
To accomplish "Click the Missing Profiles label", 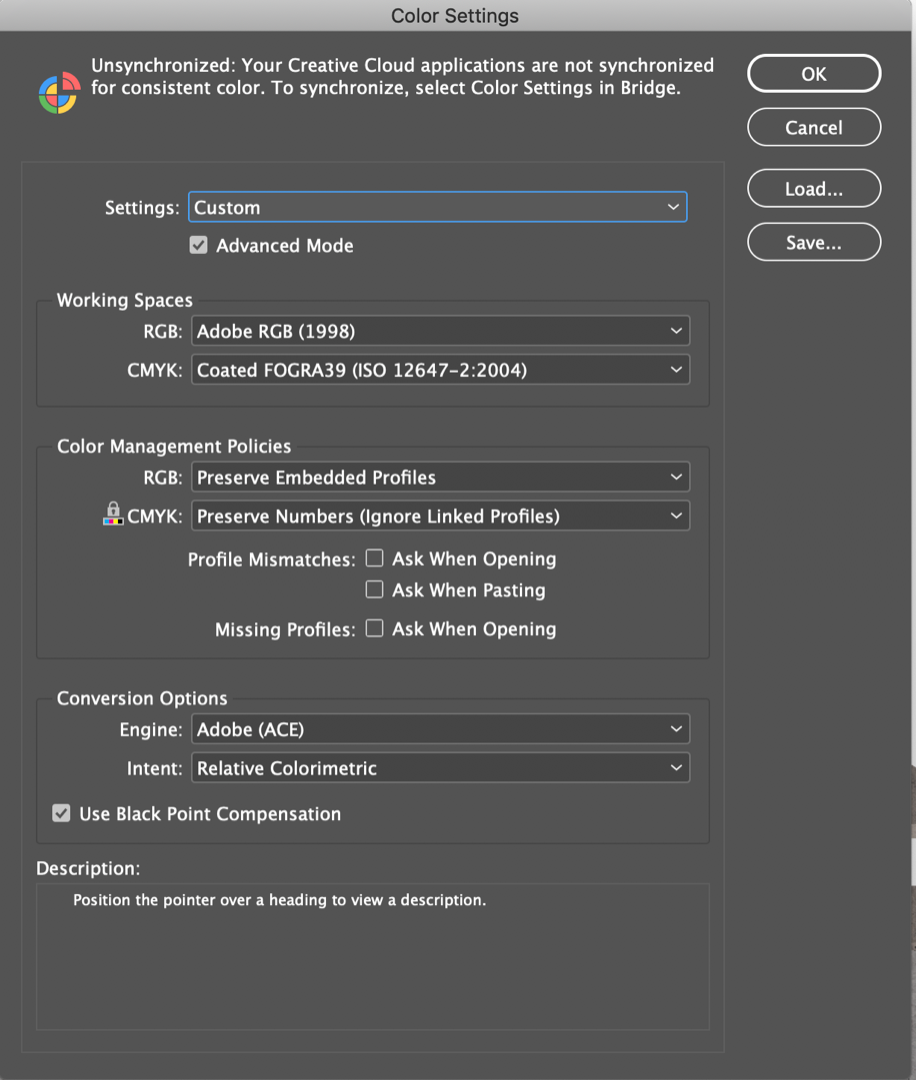I will pyautogui.click(x=285, y=630).
